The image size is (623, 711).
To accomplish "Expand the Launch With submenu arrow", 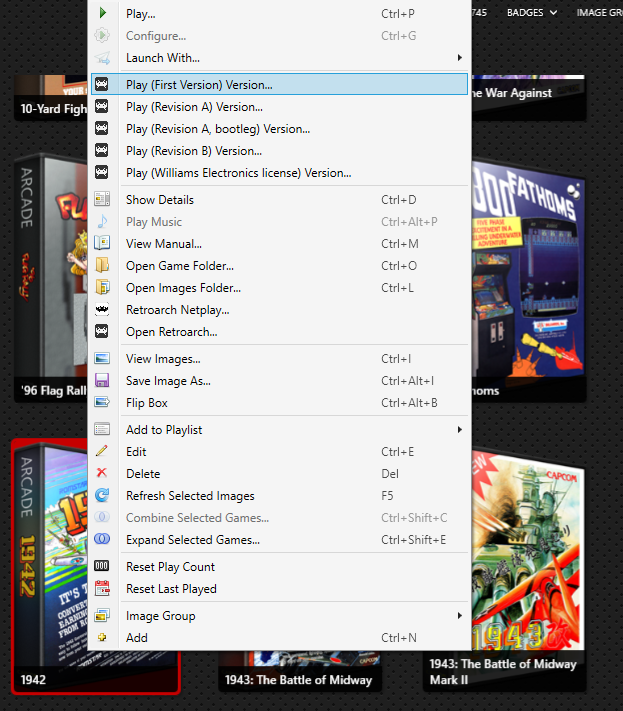I will coord(460,58).
